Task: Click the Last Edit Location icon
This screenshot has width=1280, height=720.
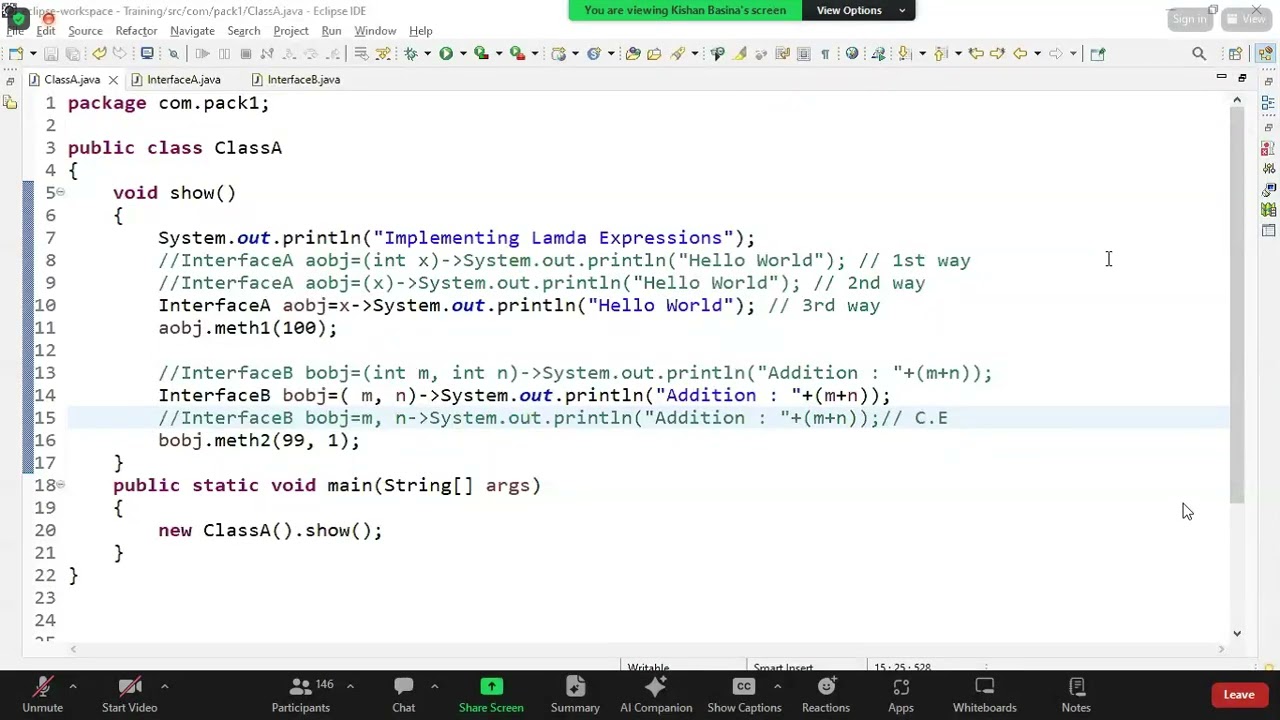Action: click(x=976, y=53)
